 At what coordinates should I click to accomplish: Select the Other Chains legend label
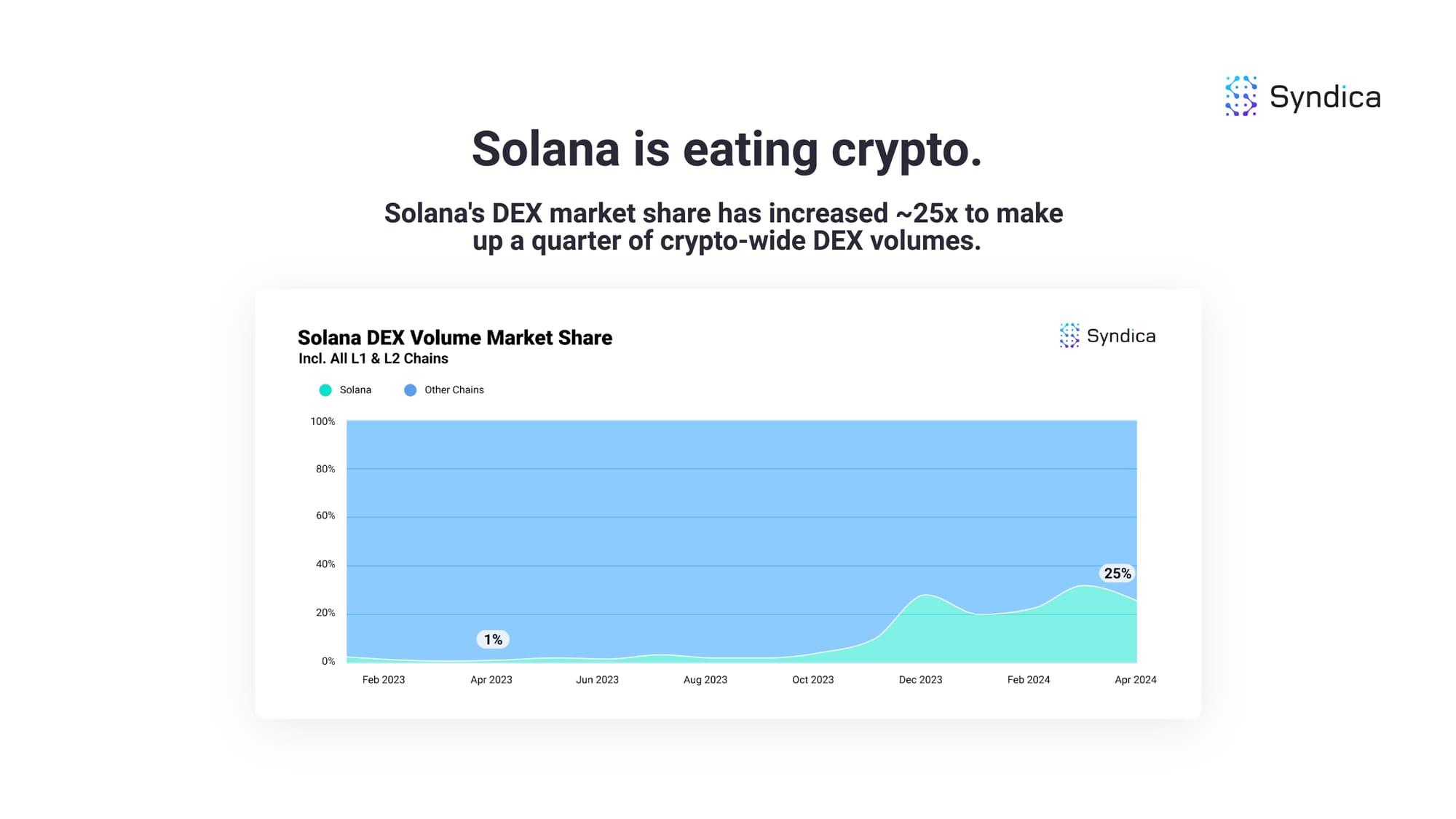click(454, 390)
